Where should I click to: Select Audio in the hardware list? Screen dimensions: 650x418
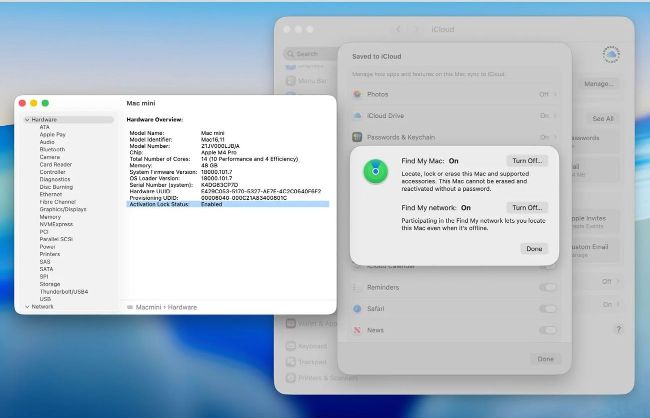click(x=47, y=142)
